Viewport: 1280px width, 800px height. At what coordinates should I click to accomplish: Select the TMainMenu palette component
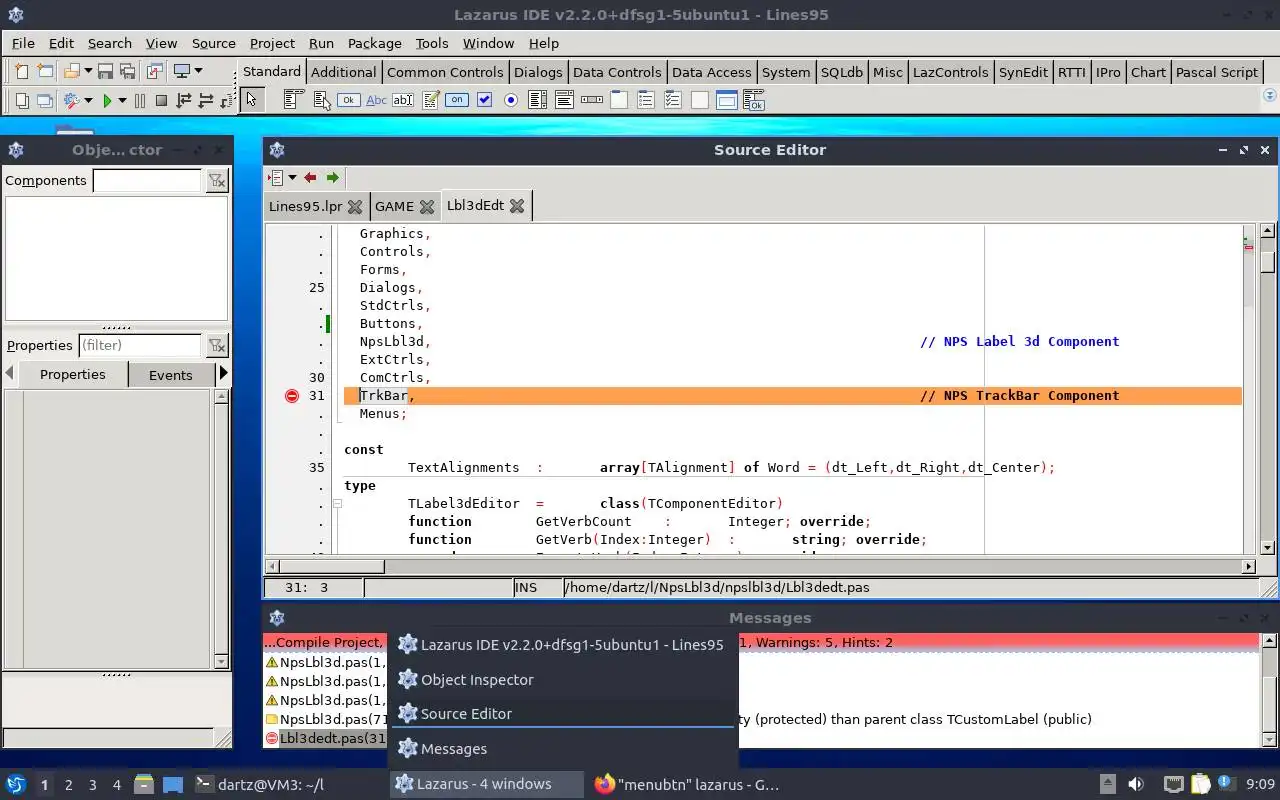[x=293, y=99]
